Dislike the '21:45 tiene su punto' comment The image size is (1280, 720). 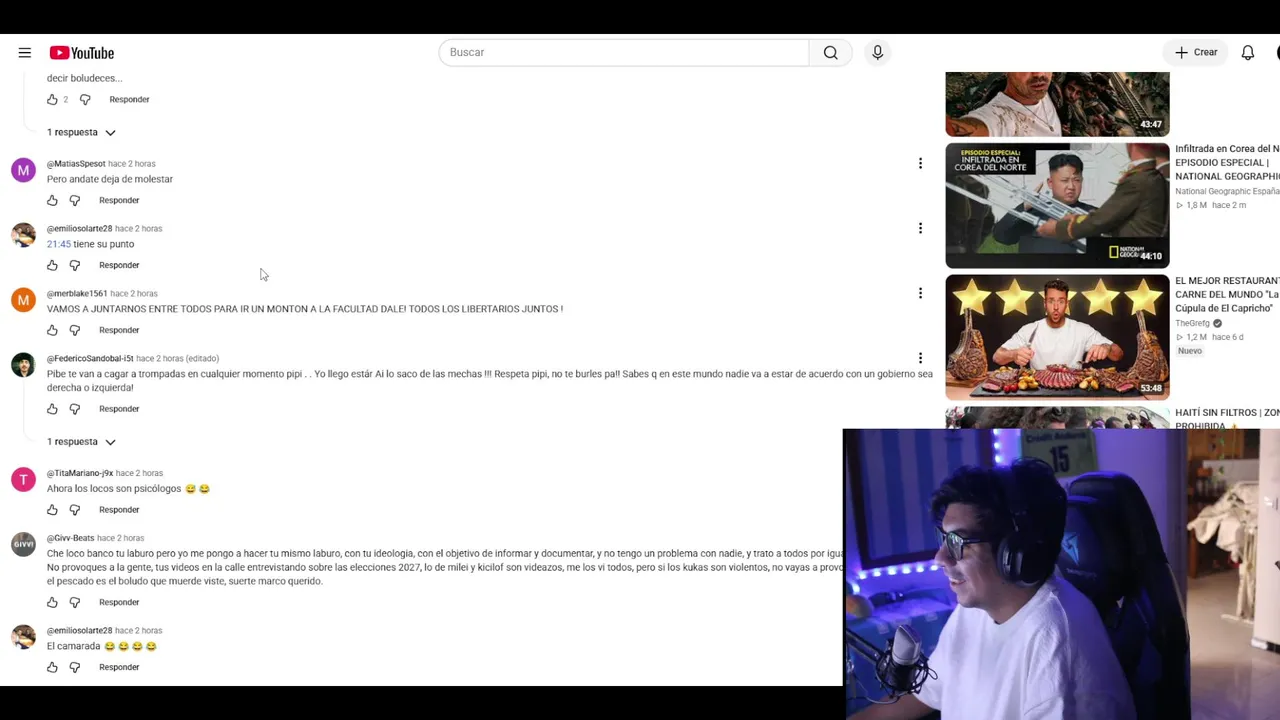[x=74, y=265]
